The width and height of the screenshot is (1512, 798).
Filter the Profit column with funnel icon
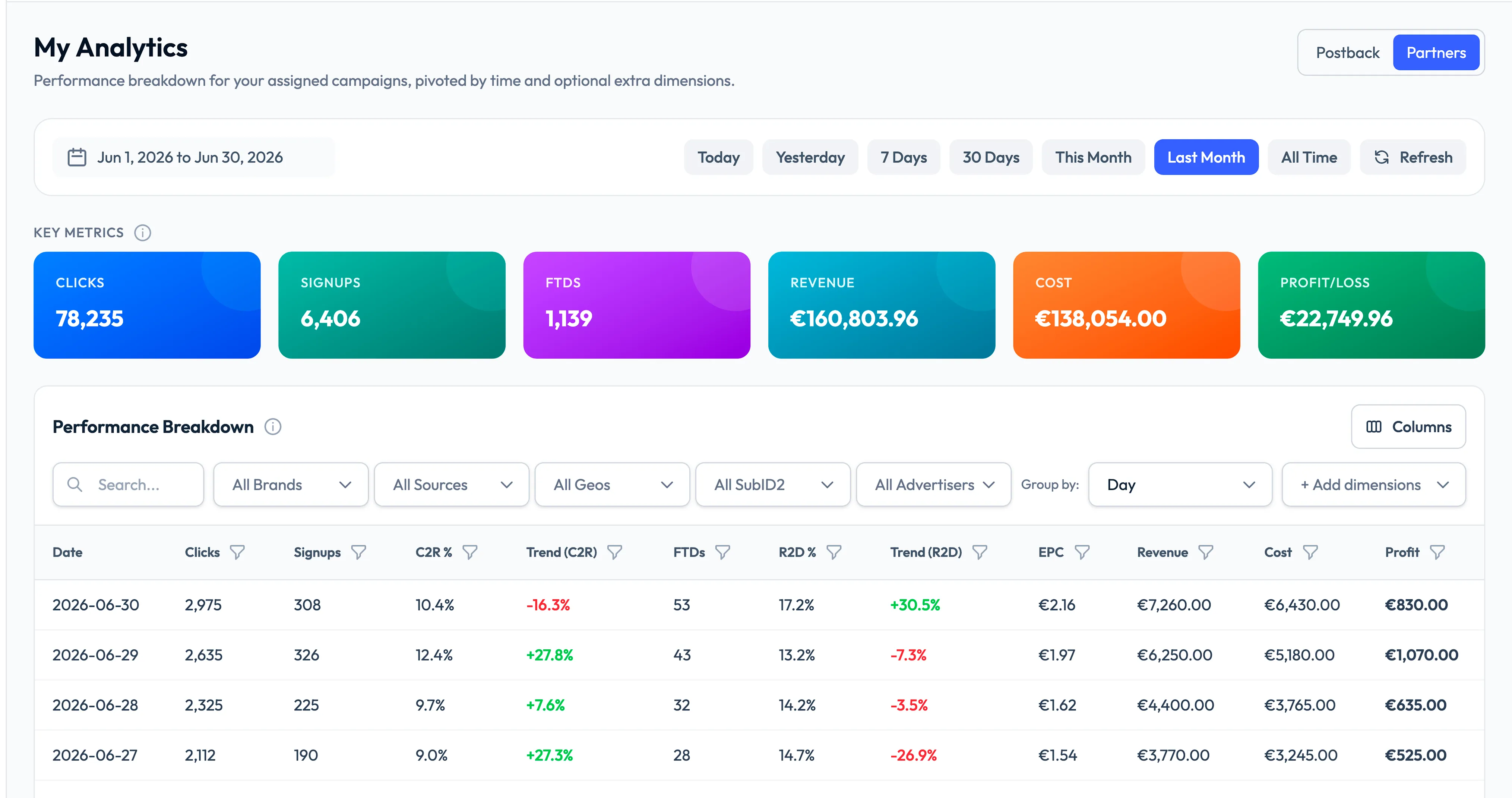pyautogui.click(x=1437, y=552)
